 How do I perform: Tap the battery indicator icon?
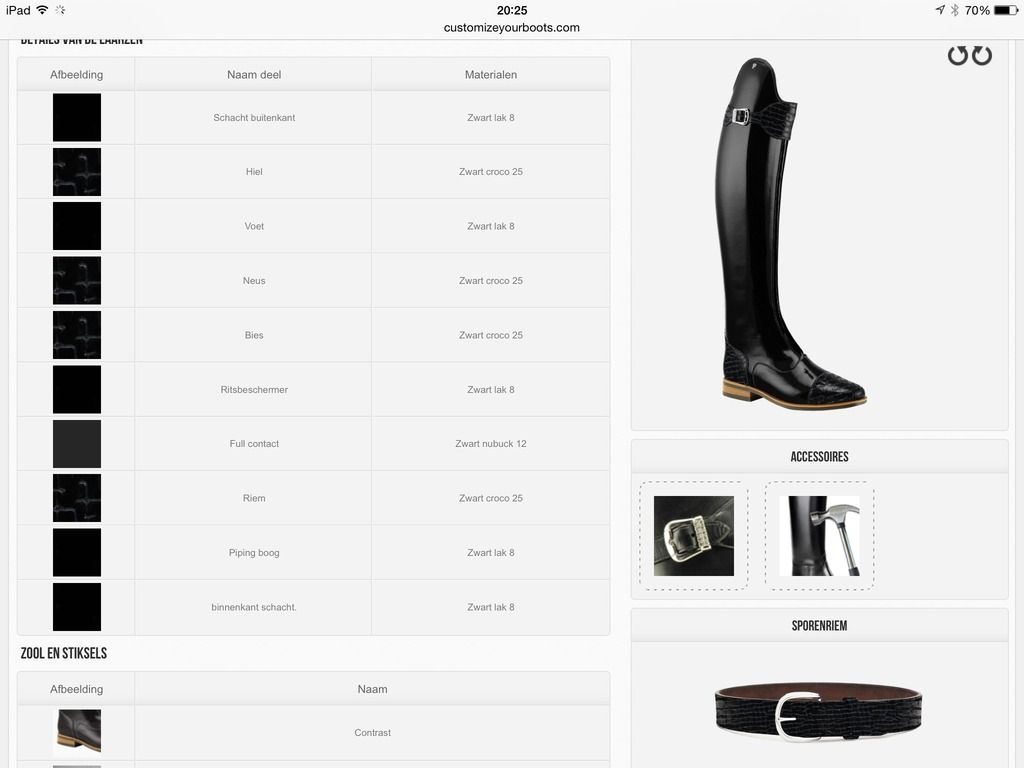[x=1006, y=10]
